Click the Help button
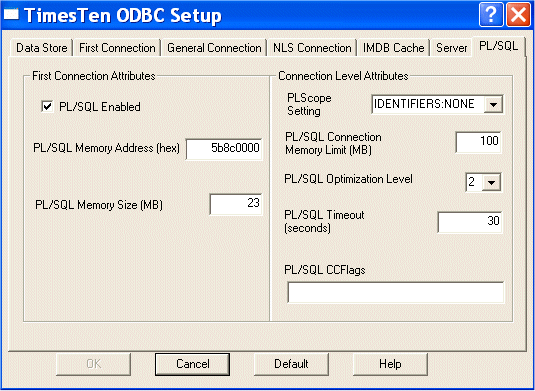 pyautogui.click(x=390, y=364)
